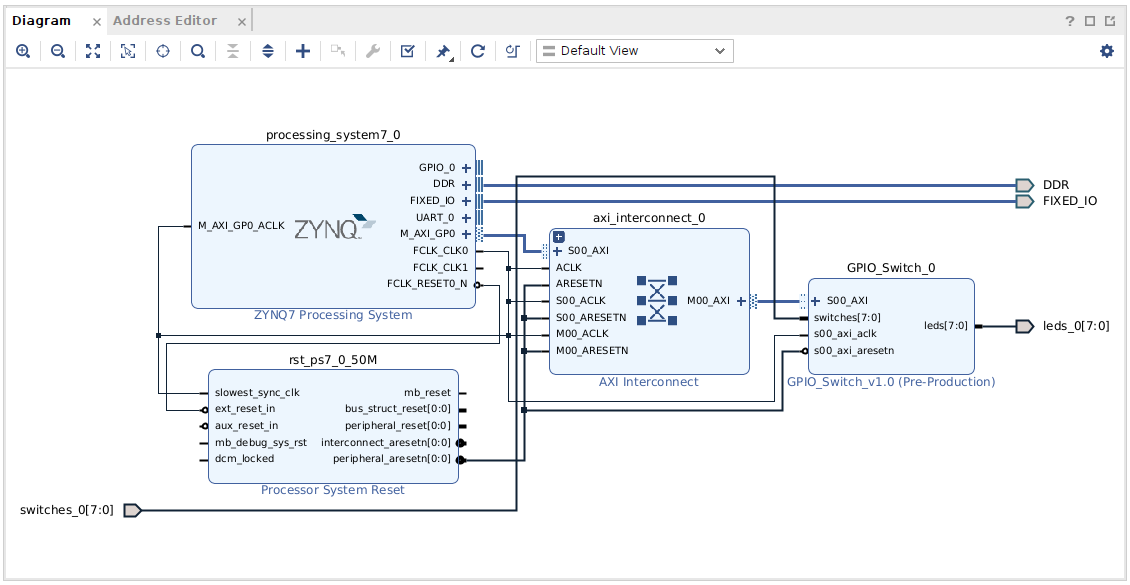Click the pin toolbar icon
The height and width of the screenshot is (585, 1130).
[443, 51]
